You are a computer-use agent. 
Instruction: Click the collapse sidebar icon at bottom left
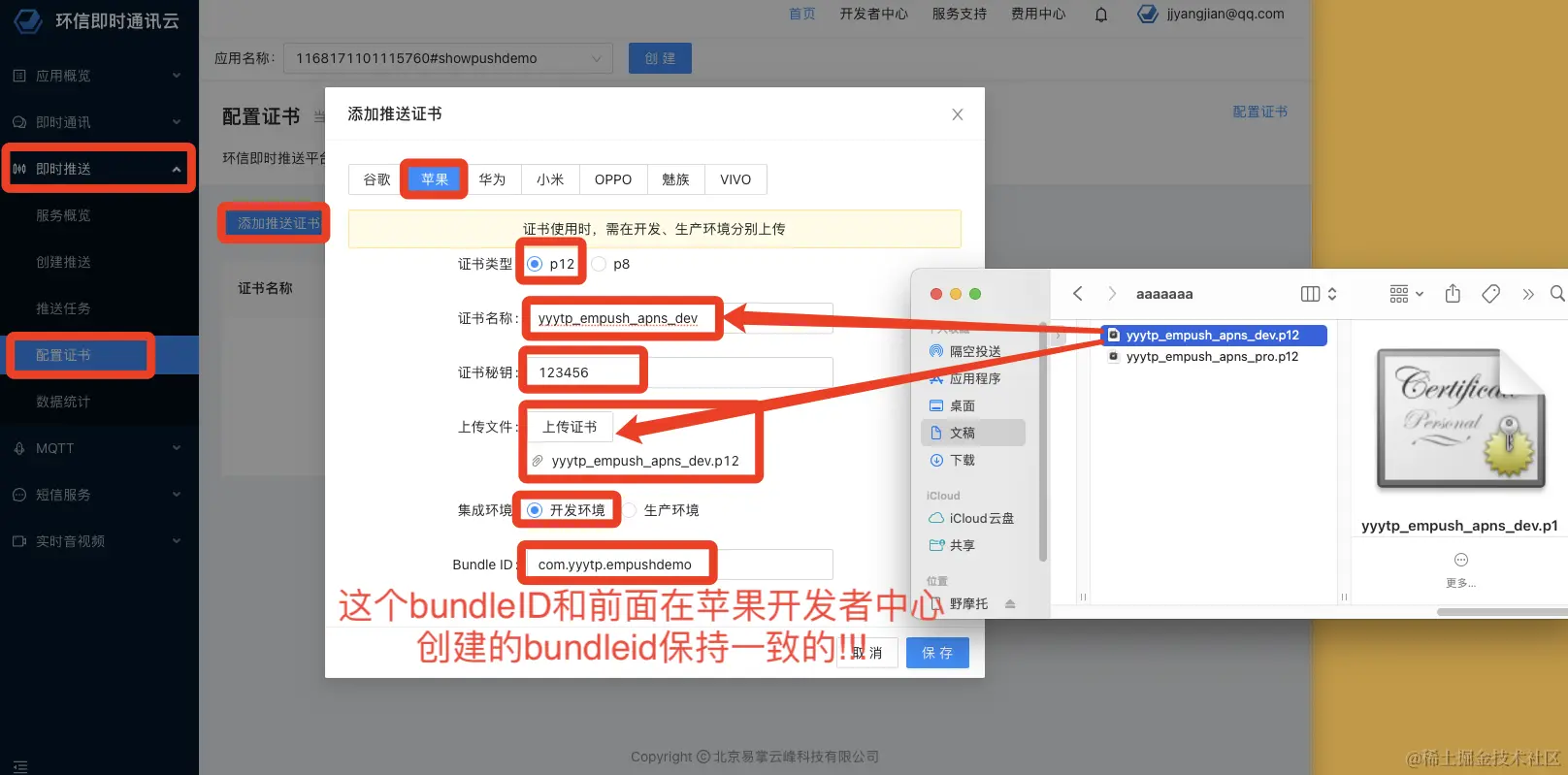pyautogui.click(x=20, y=766)
